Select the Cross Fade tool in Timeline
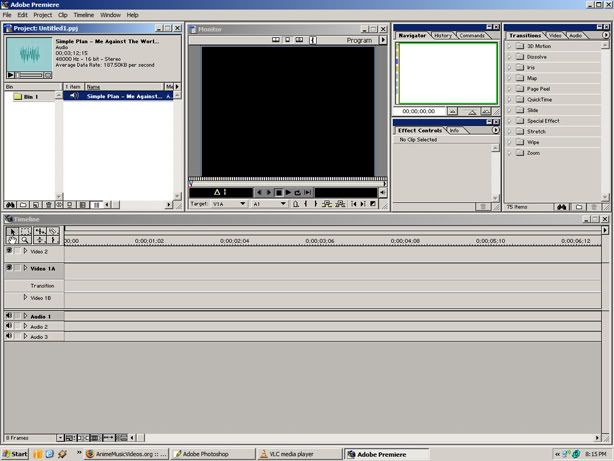This screenshot has width=614, height=461. click(40, 240)
